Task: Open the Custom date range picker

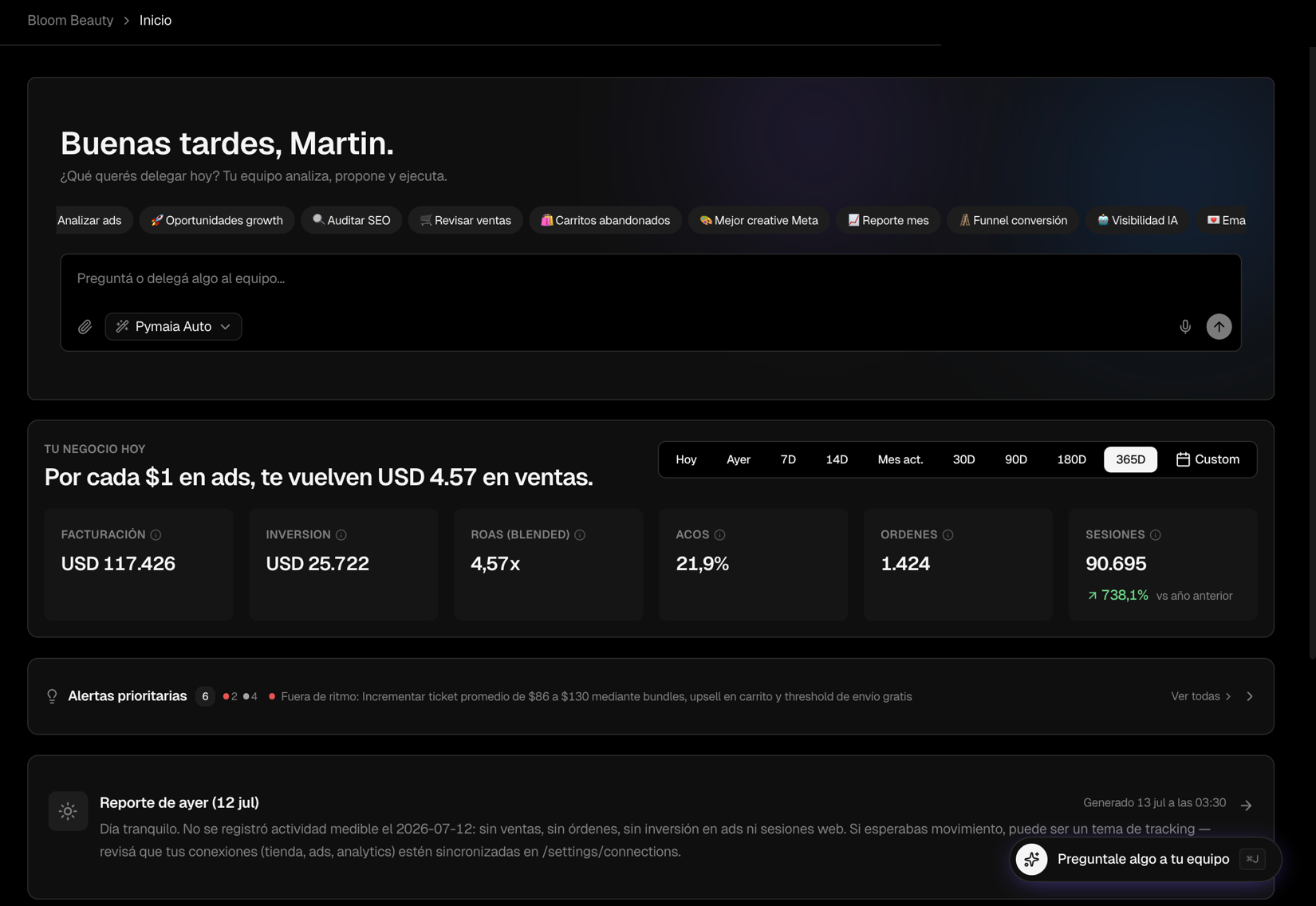Action: pyautogui.click(x=1208, y=459)
